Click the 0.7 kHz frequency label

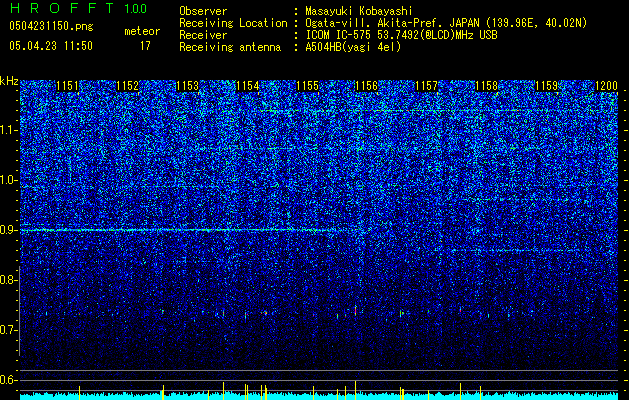point(9,330)
